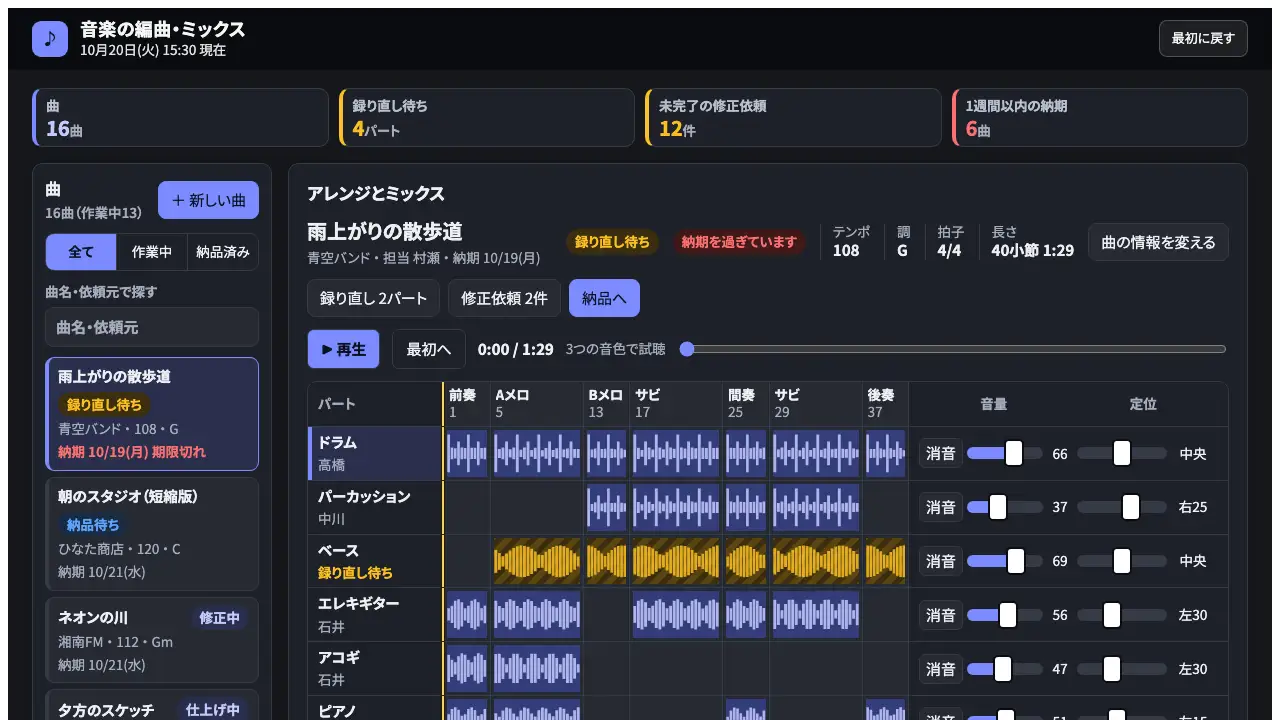The image size is (1280, 720).
Task: Select song 雨上がりの散歩道 in list
Action: click(x=152, y=414)
